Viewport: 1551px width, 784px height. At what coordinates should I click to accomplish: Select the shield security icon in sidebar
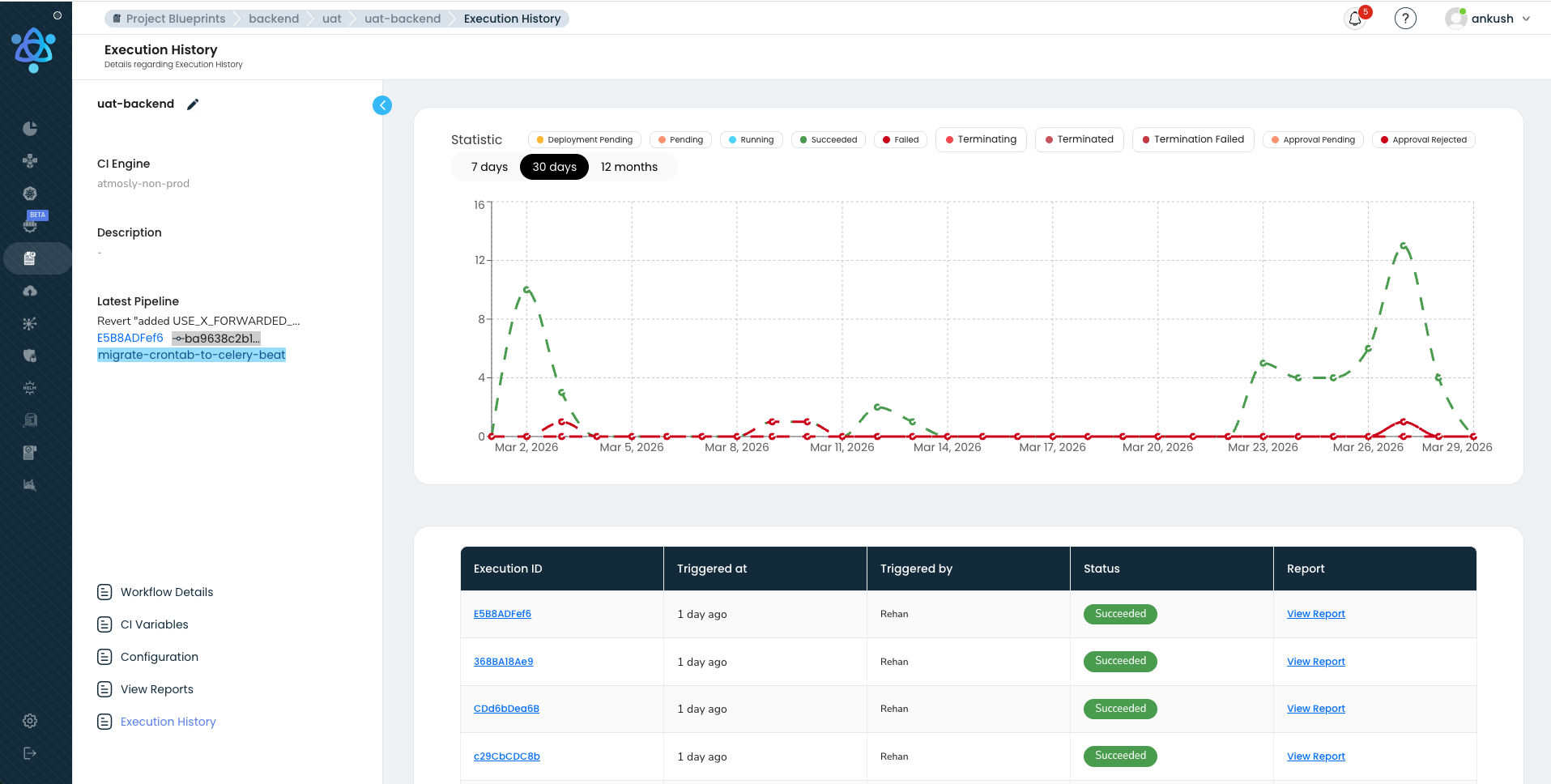click(x=29, y=356)
